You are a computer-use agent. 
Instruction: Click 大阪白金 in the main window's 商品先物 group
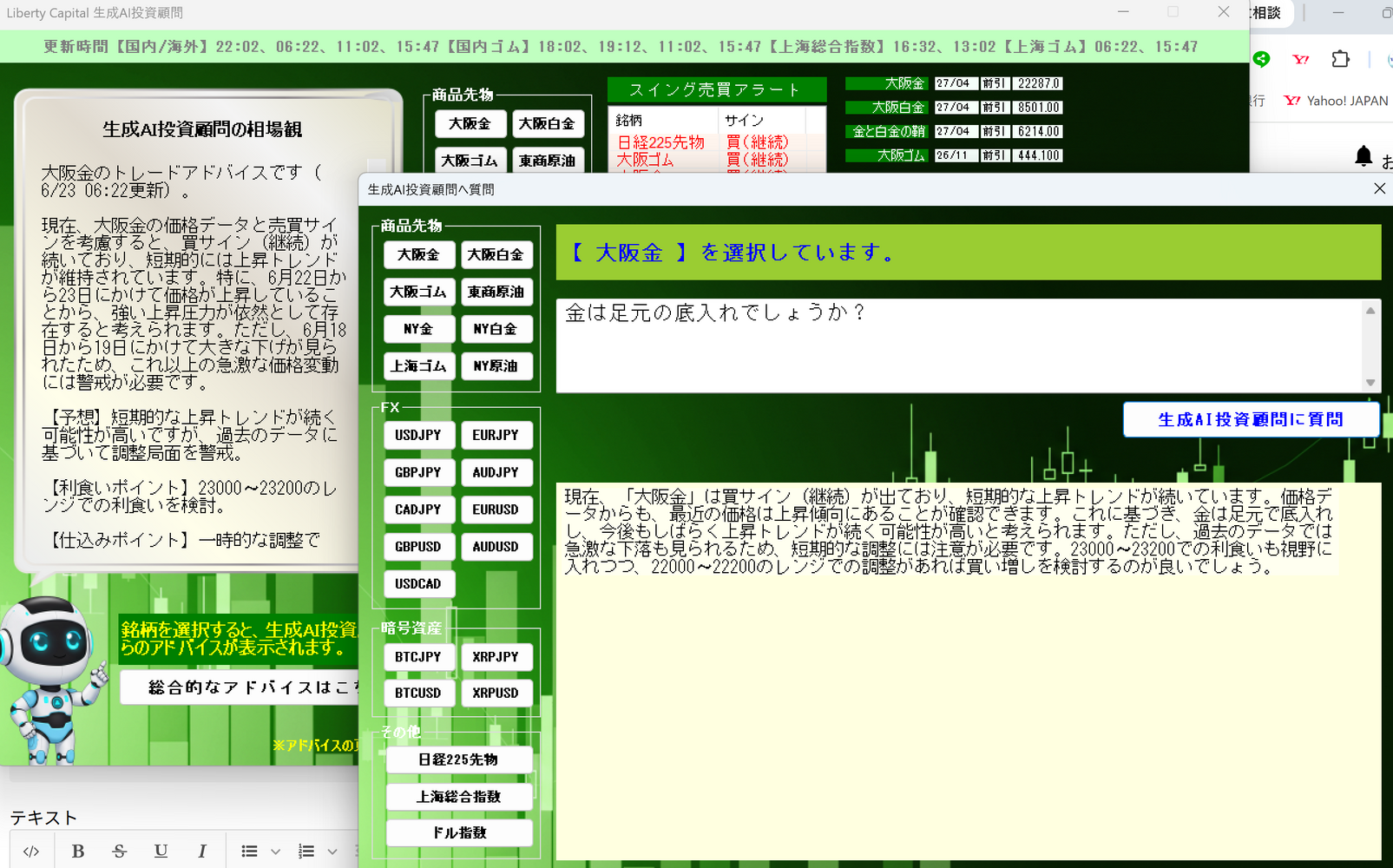547,124
